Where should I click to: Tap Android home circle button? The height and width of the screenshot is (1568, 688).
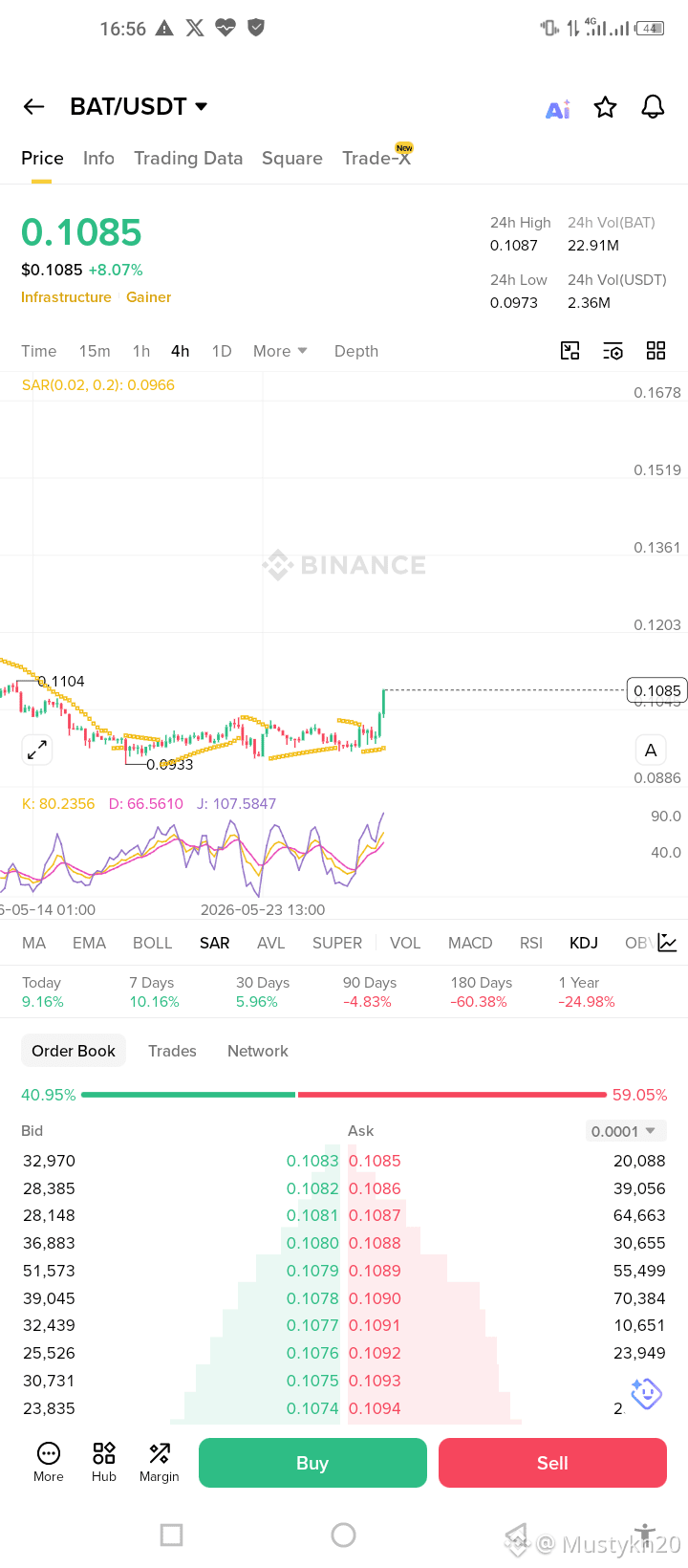(344, 1535)
